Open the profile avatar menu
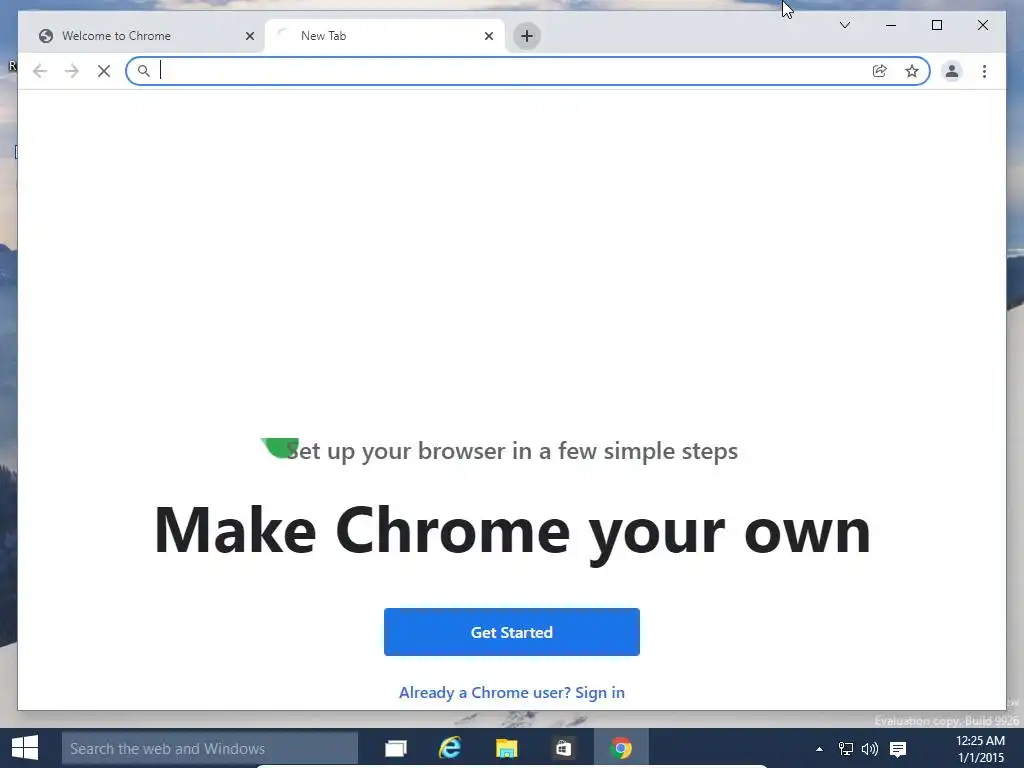Image resolution: width=1024 pixels, height=768 pixels. (x=952, y=71)
